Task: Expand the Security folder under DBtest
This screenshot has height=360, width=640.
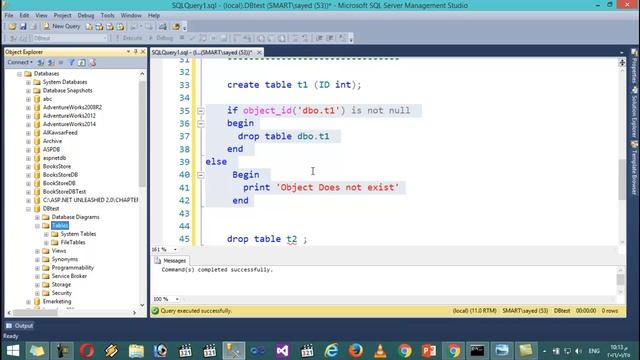Action: pyautogui.click(x=37, y=293)
